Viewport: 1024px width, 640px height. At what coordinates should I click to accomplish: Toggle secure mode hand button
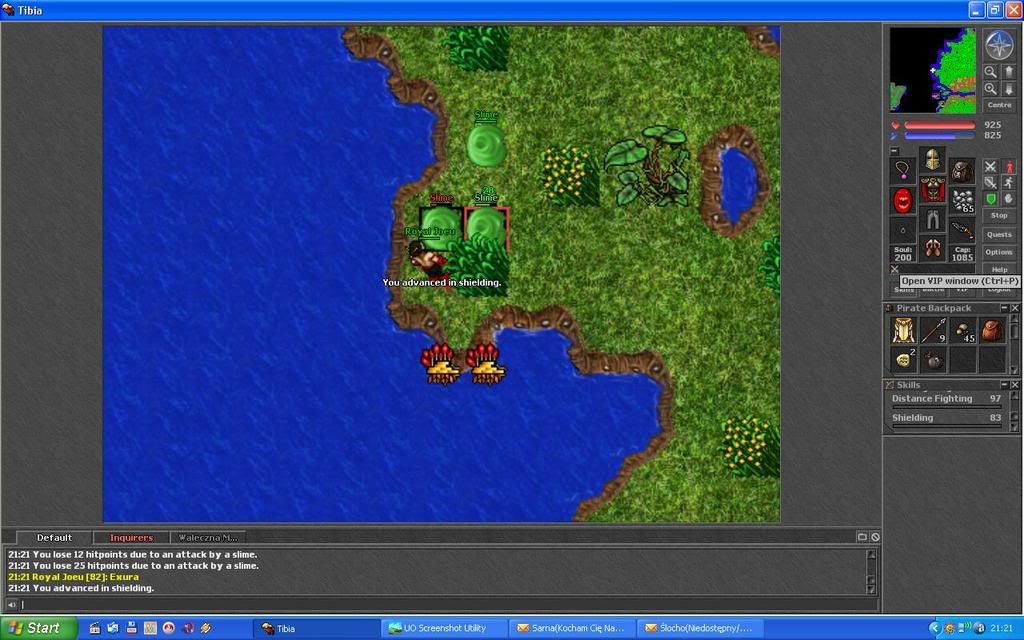tap(1009, 199)
